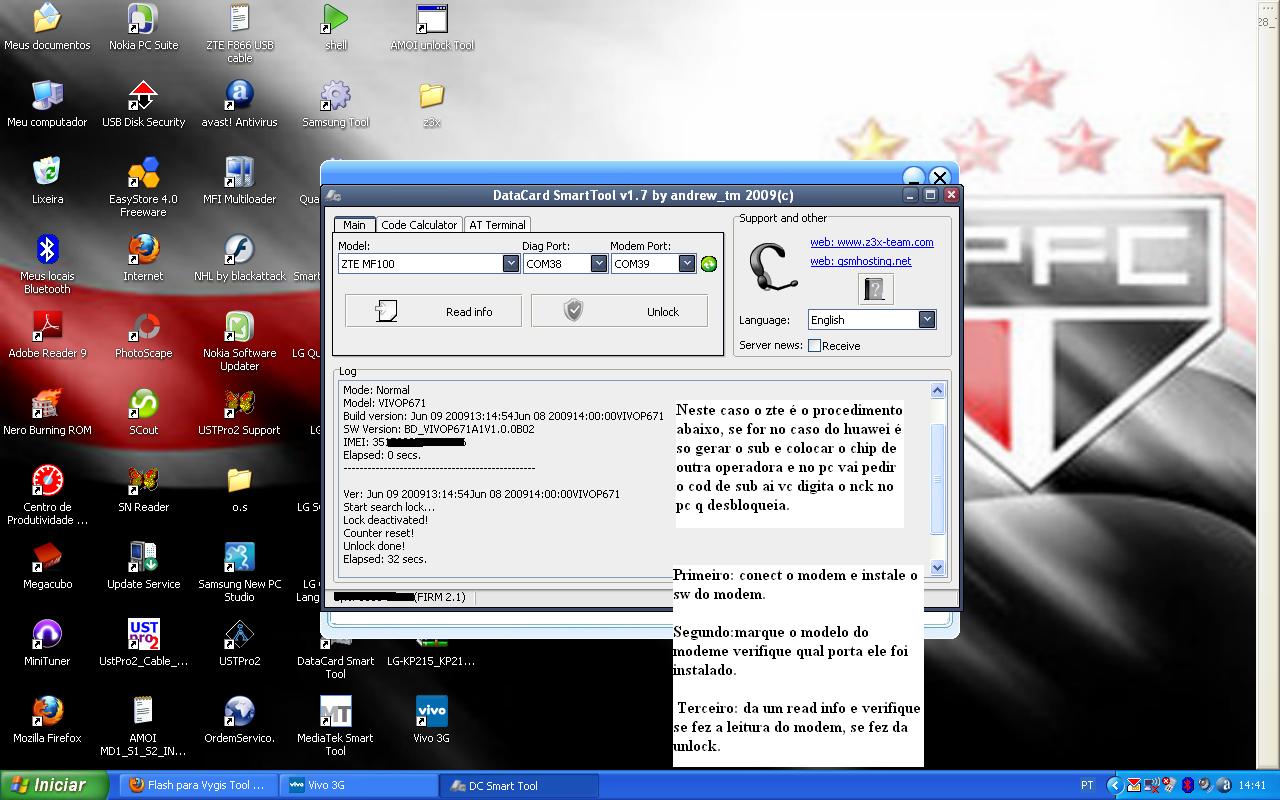Open AMOI MD1_S1_S2_IN file

pos(143,726)
